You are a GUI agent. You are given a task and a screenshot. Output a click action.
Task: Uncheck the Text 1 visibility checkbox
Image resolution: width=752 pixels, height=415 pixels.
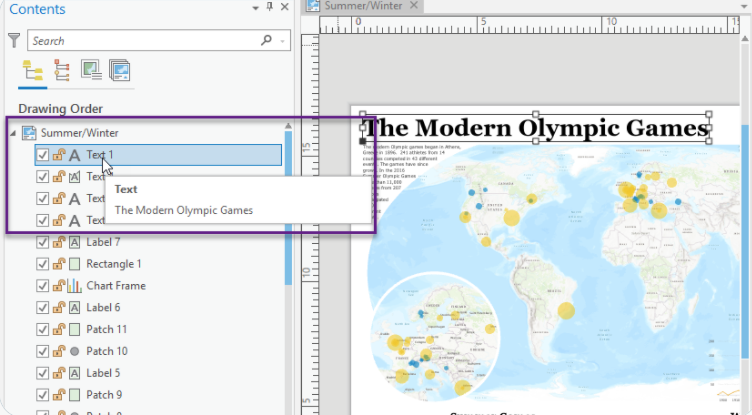point(43,154)
